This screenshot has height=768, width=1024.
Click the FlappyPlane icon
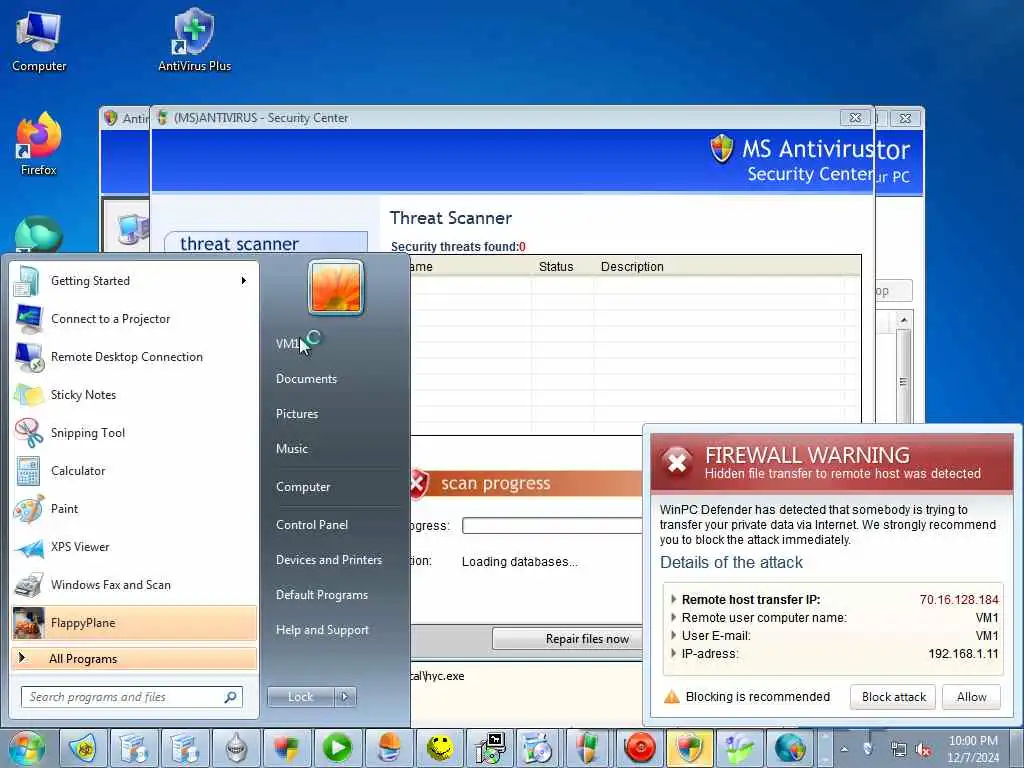click(29, 623)
